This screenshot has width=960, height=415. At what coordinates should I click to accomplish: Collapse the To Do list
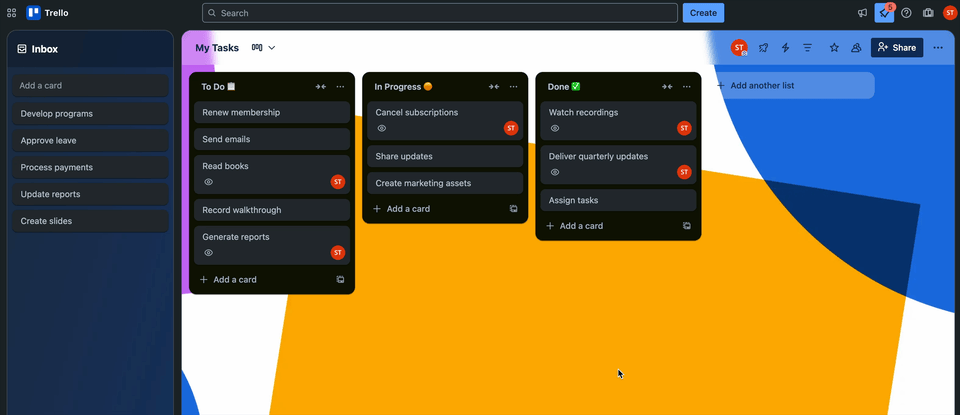point(321,87)
